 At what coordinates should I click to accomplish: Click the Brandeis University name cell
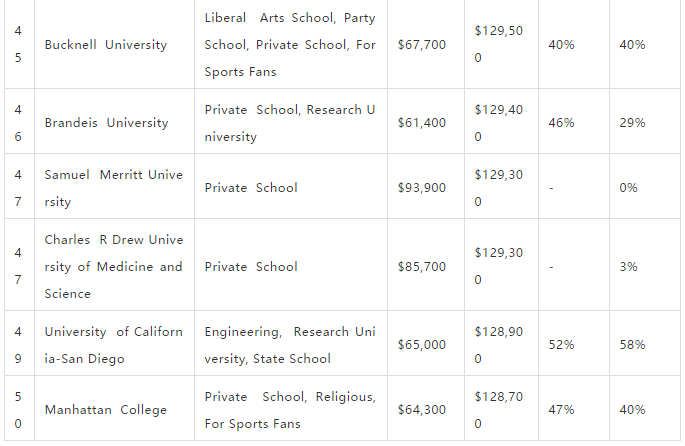point(114,123)
